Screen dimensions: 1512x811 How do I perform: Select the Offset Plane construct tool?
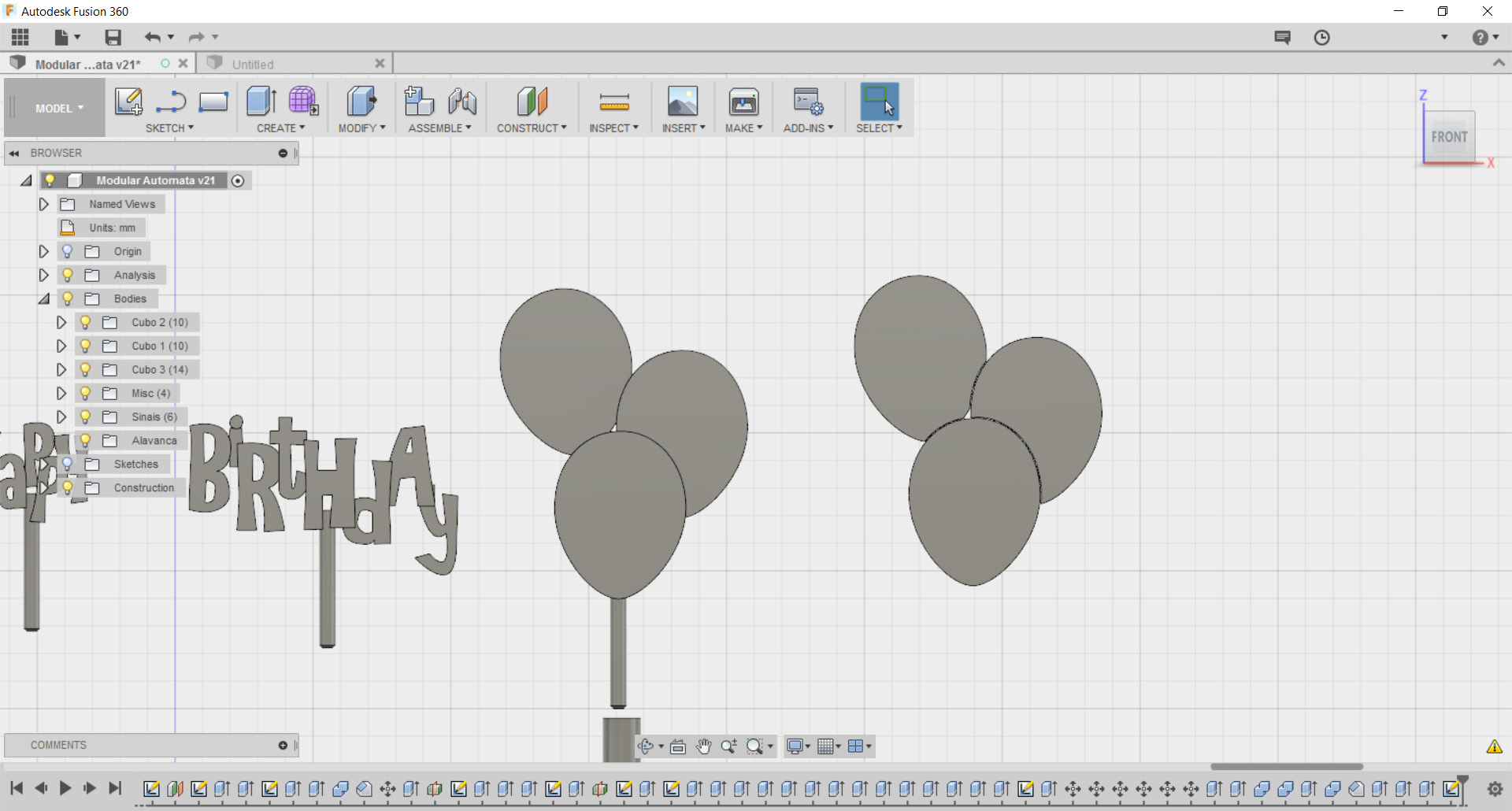(x=532, y=102)
